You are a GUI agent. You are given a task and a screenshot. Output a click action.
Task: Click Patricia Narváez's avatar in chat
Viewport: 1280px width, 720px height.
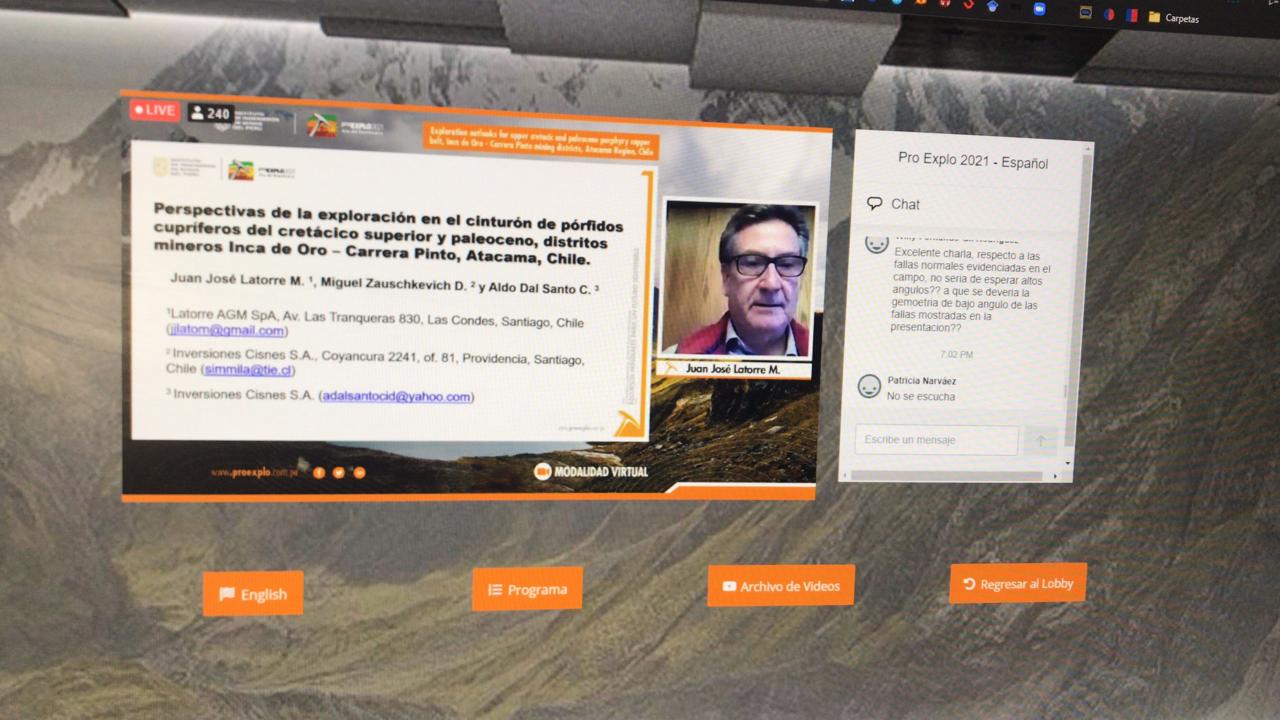pos(870,386)
